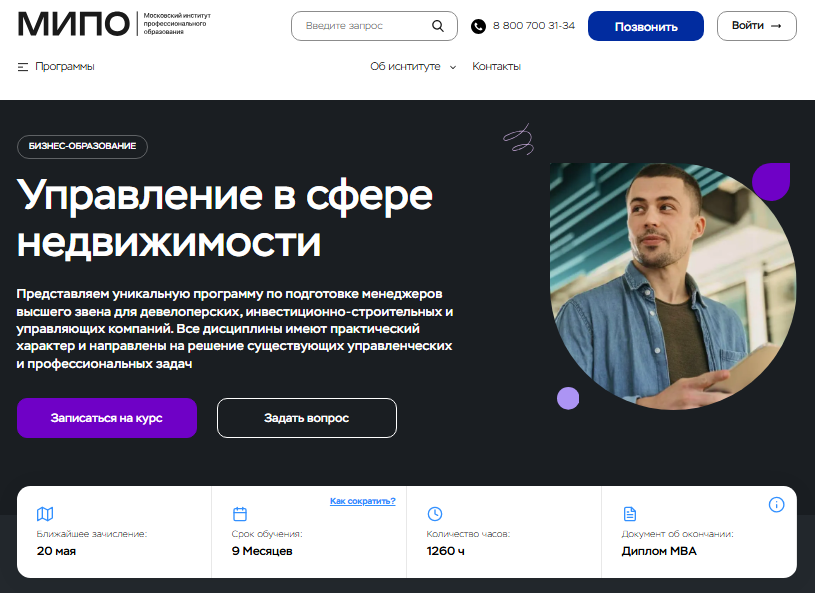
Task: Click the phone handset icon
Action: 478,26
